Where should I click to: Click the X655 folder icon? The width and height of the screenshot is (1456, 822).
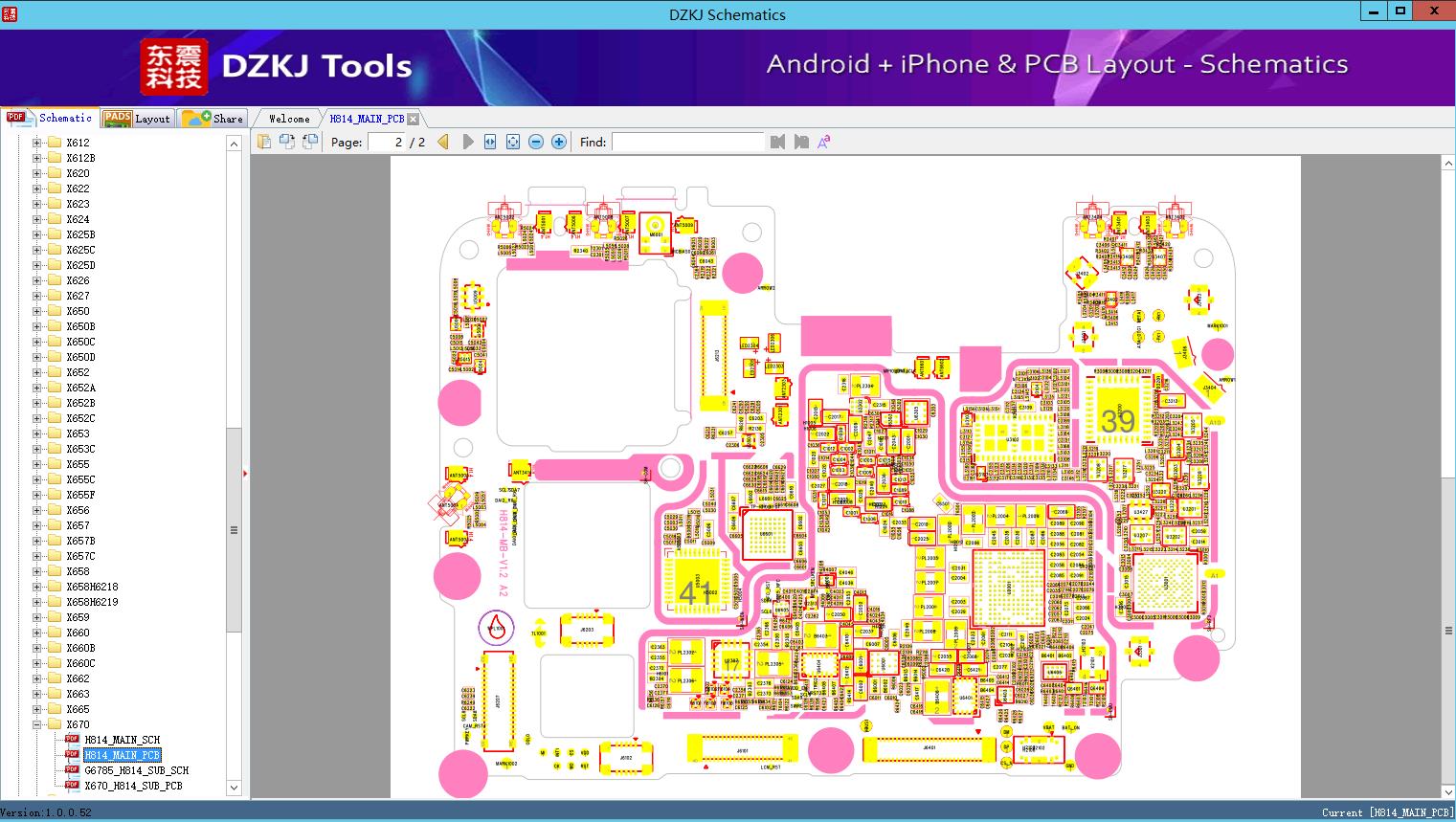tap(55, 464)
